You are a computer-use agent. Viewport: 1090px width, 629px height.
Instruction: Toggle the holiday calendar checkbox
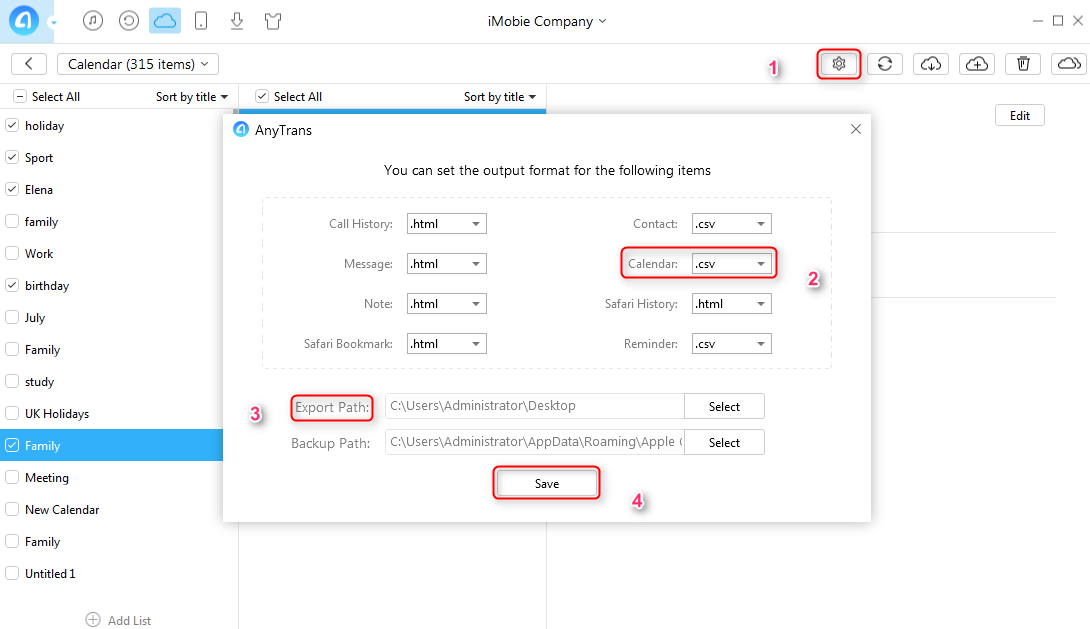pos(12,125)
